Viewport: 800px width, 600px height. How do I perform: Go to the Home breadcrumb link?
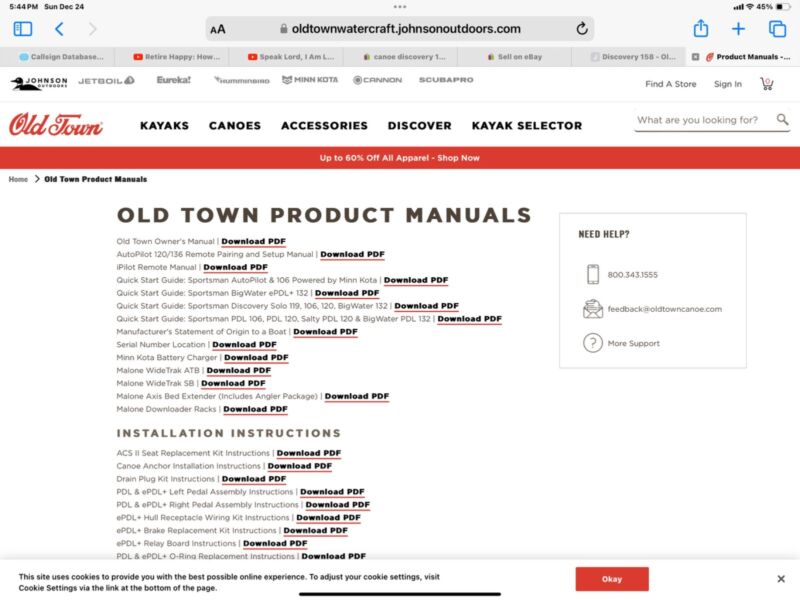18,179
